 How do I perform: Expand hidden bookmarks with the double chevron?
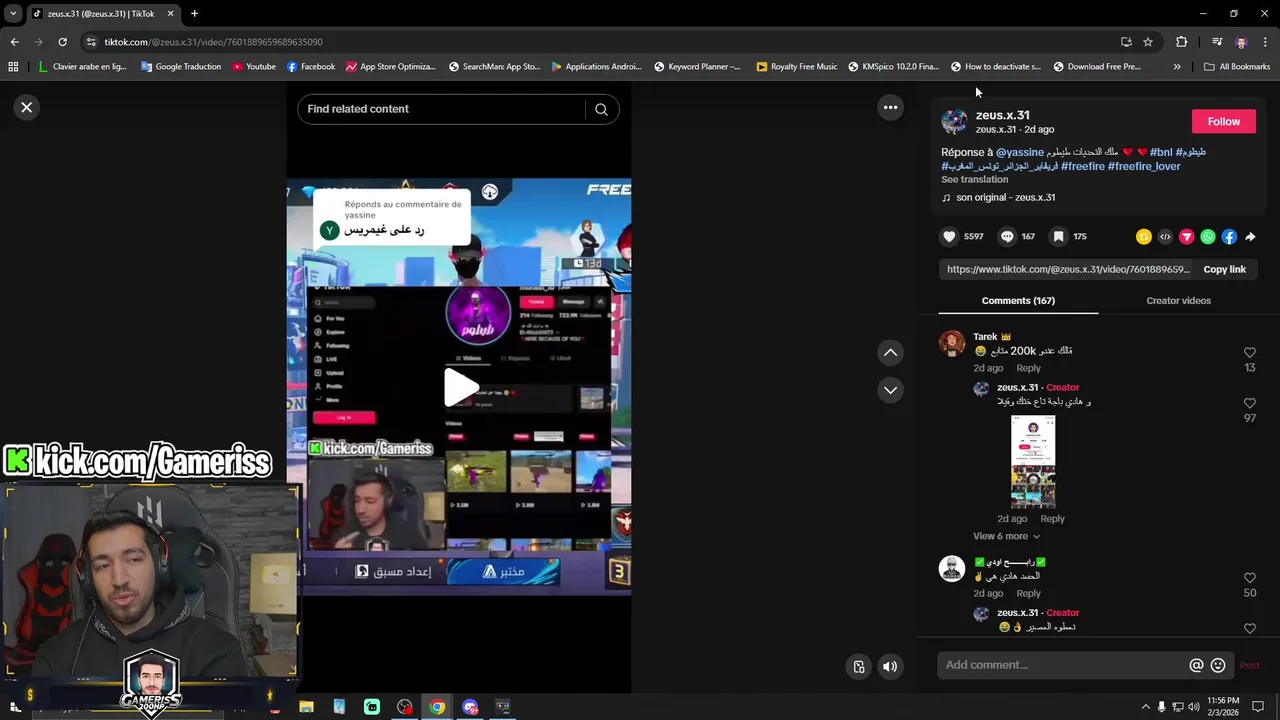[1177, 67]
